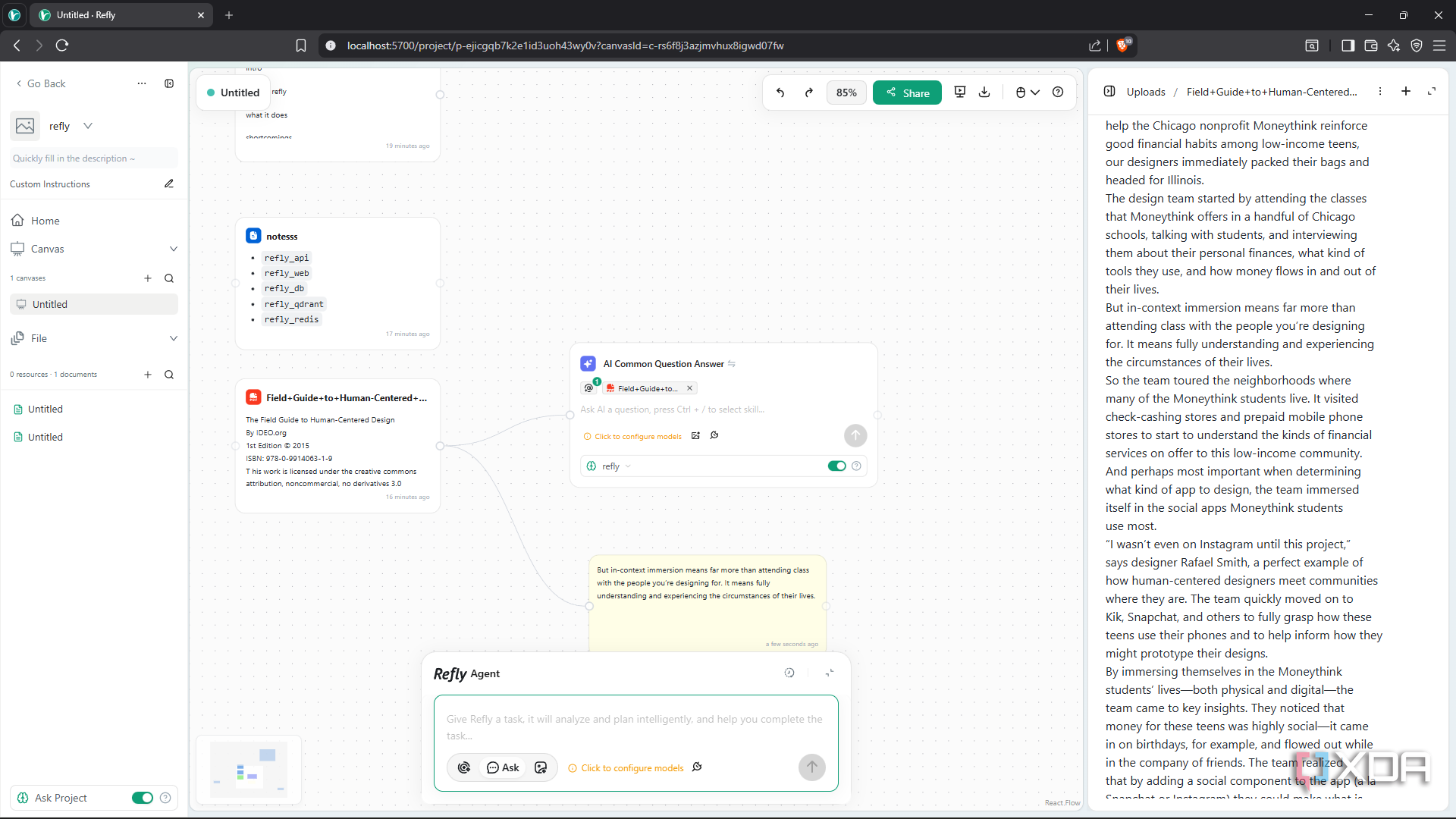Search canvases with the magnifier icon

coord(169,278)
